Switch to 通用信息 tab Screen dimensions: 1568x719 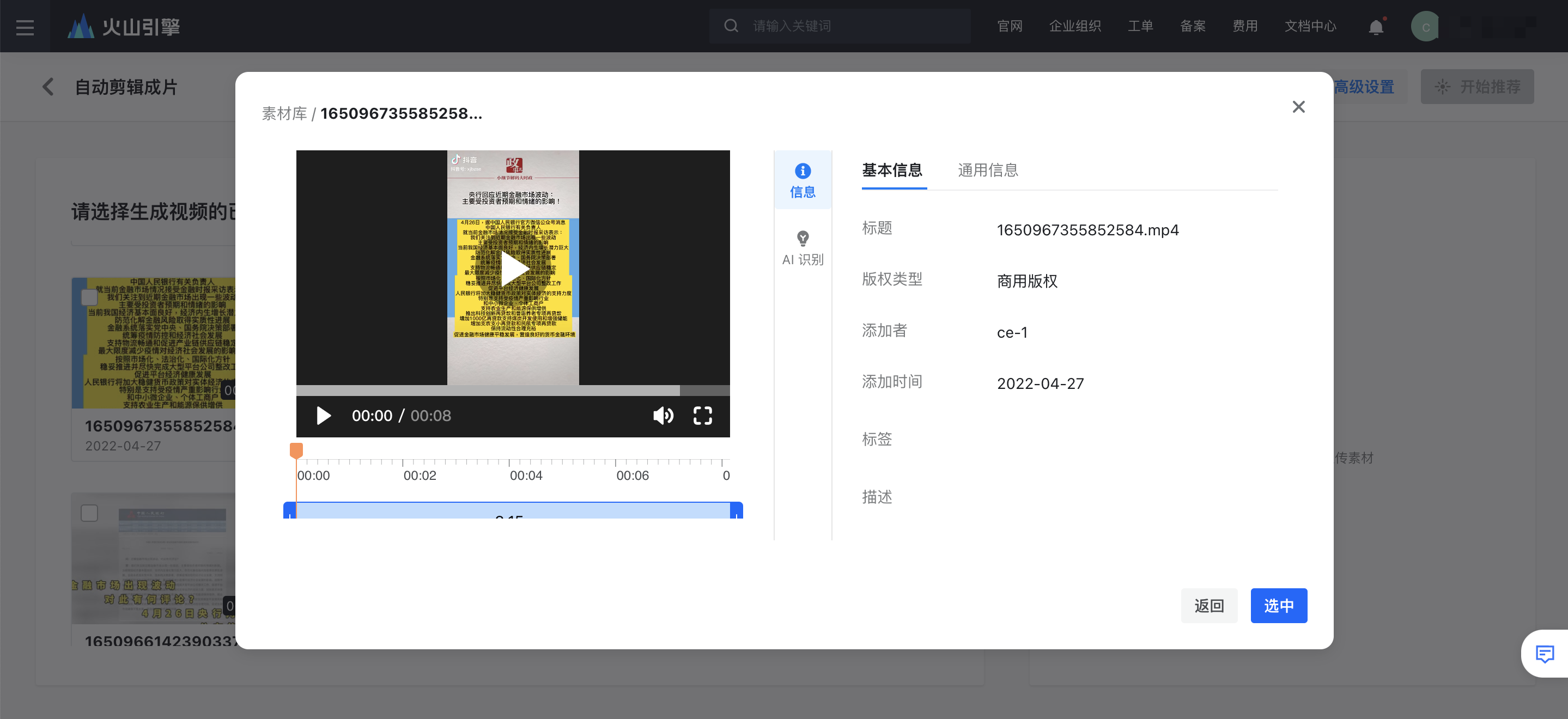[988, 170]
